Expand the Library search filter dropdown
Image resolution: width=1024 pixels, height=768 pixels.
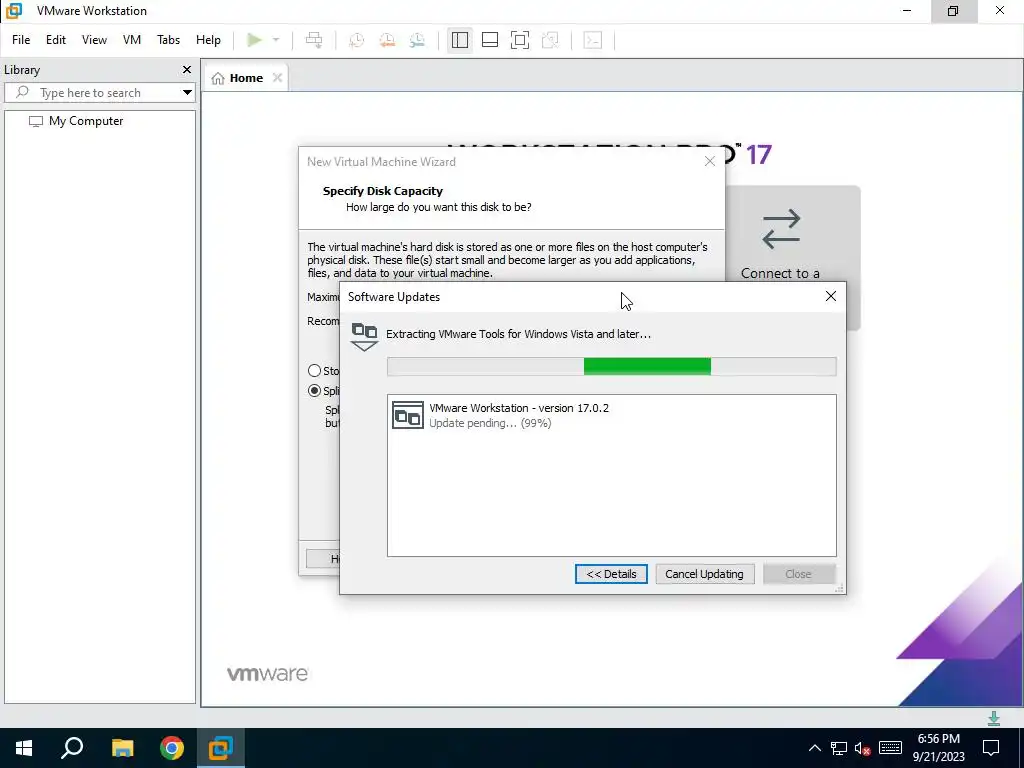[x=187, y=93]
